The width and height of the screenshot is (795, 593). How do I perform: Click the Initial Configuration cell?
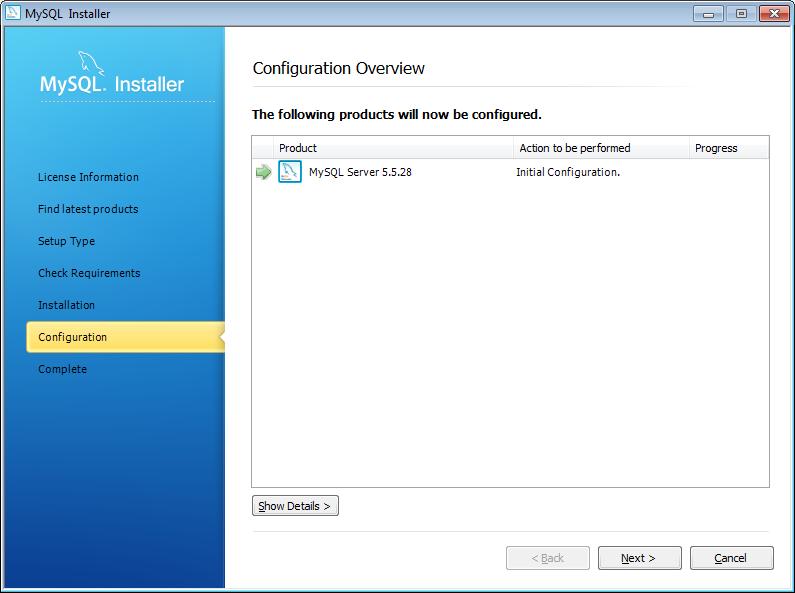(568, 172)
